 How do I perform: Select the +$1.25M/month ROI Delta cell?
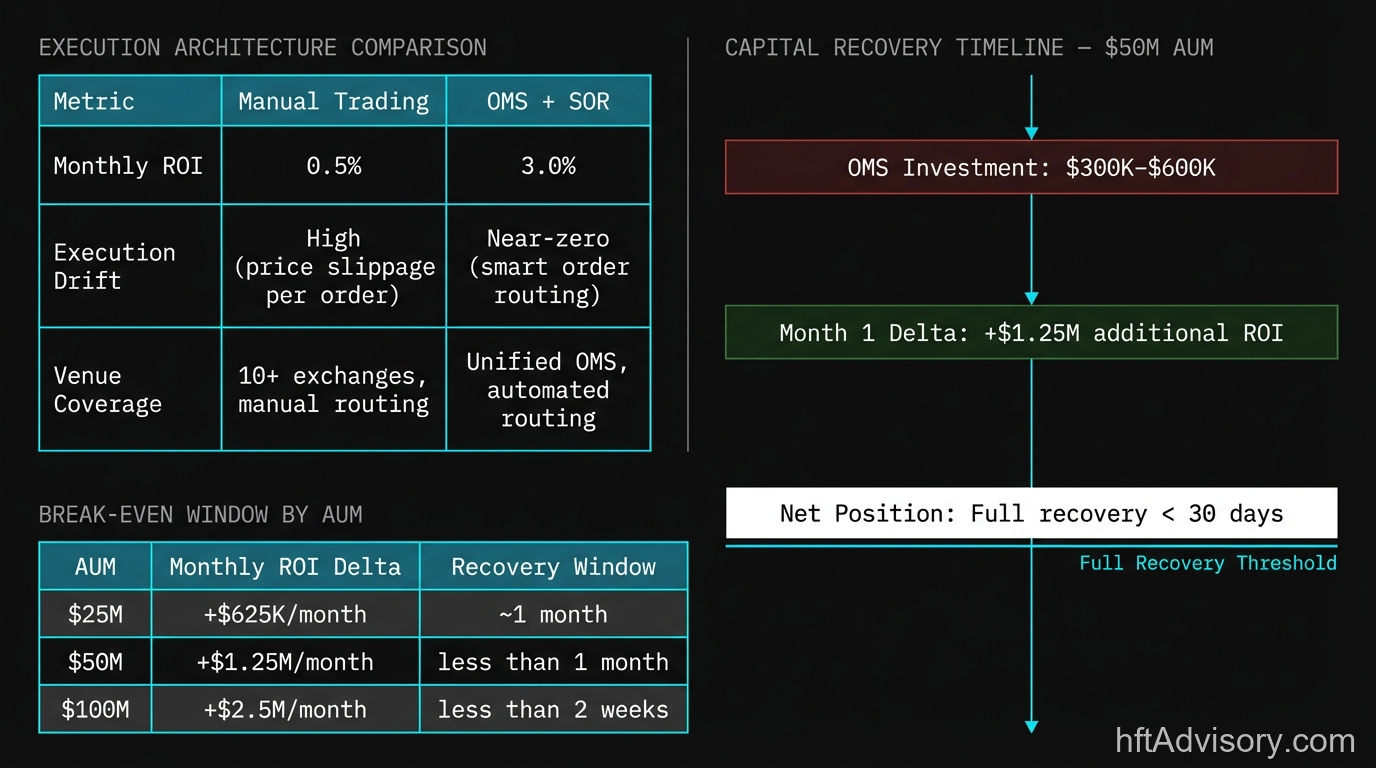point(285,662)
